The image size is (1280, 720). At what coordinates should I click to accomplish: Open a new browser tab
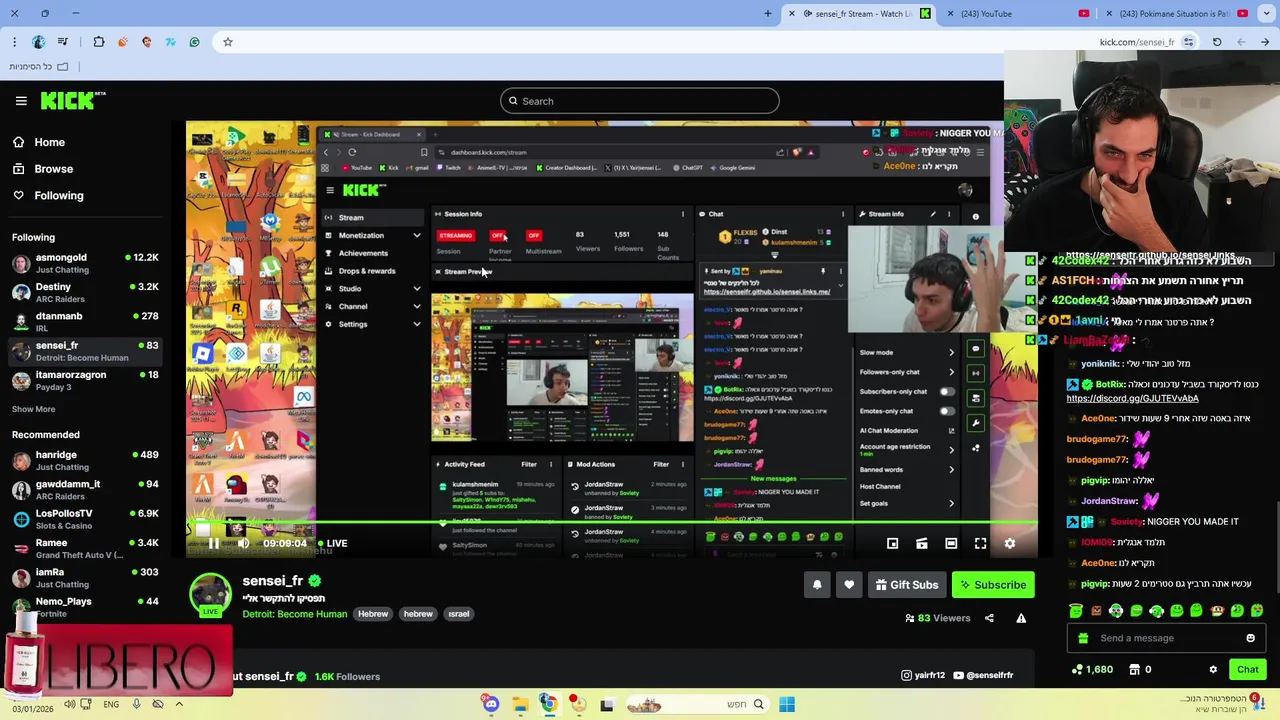pyautogui.click(x=768, y=14)
